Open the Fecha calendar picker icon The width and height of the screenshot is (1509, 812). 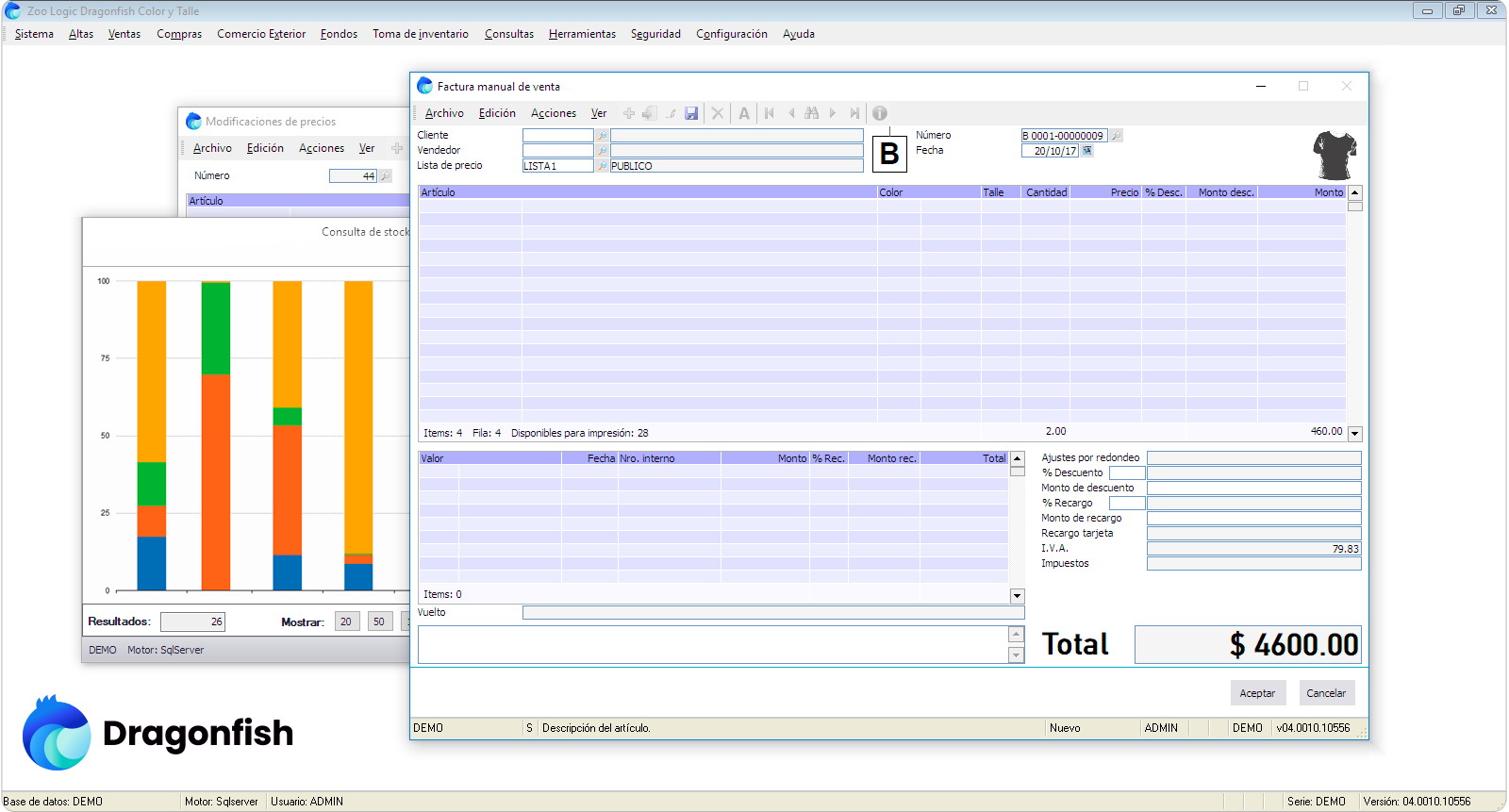[x=1087, y=151]
